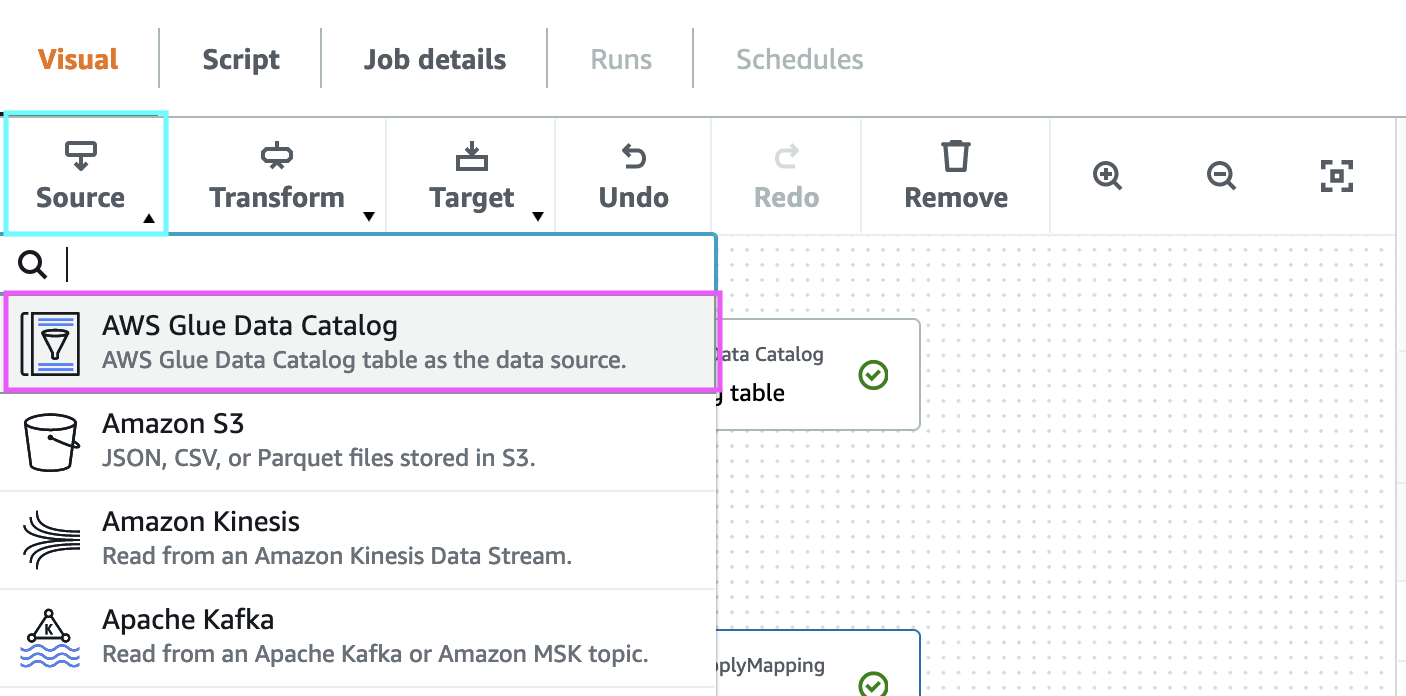Screen dimensions: 1406x696
Task: Zoom out of the canvas
Action: [1220, 177]
